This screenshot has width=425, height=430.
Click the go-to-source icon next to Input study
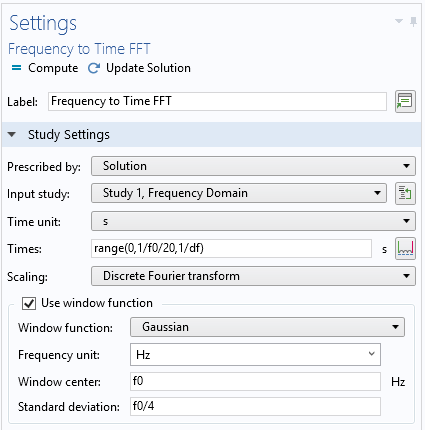coord(405,193)
